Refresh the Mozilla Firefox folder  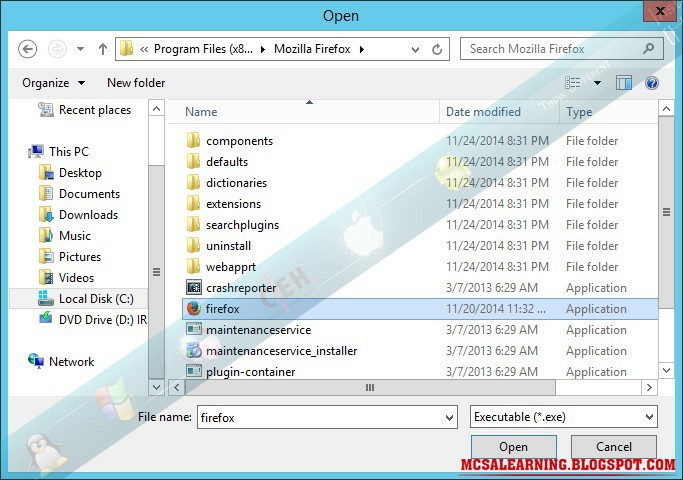[437, 49]
